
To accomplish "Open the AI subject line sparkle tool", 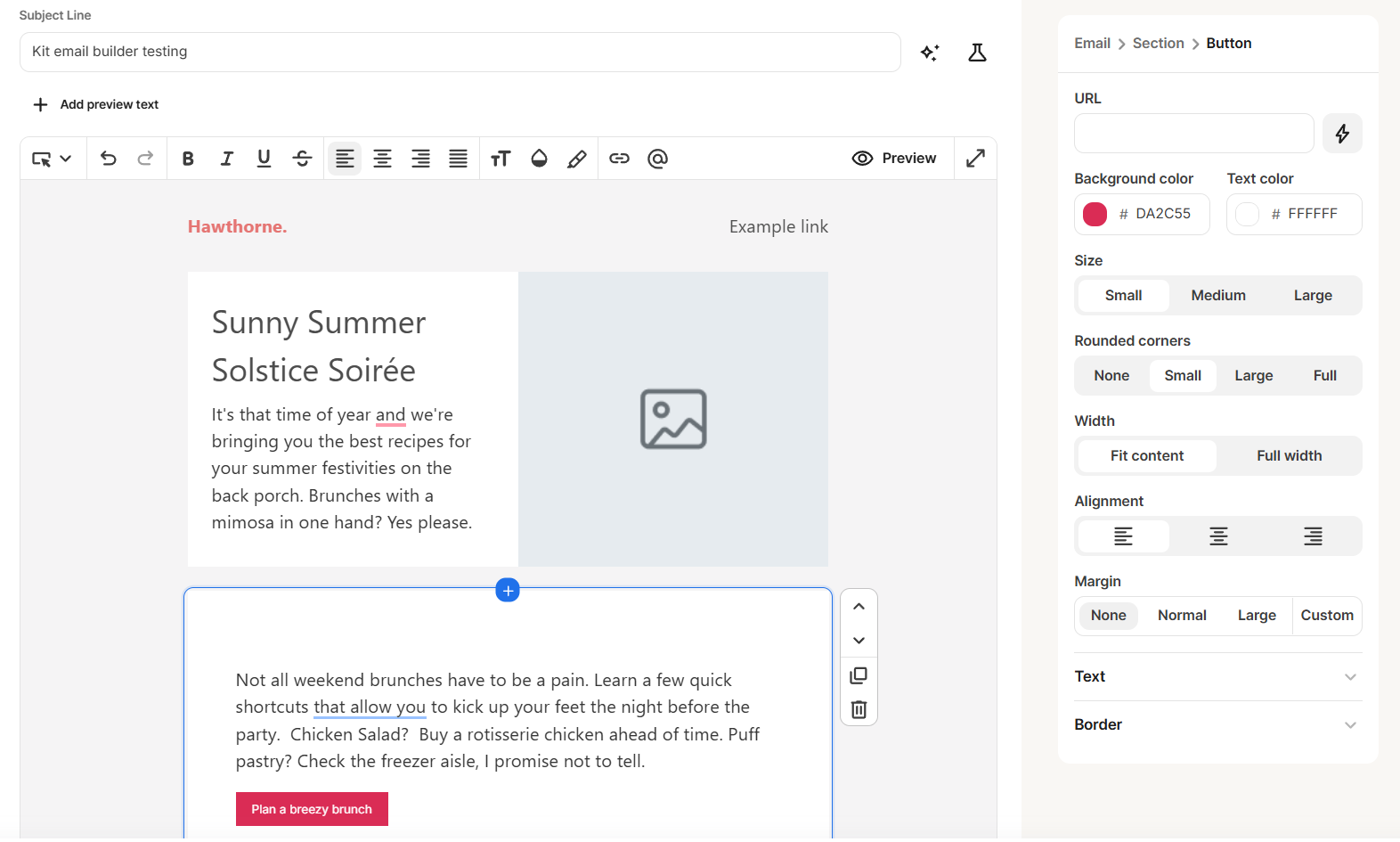I will [x=930, y=53].
